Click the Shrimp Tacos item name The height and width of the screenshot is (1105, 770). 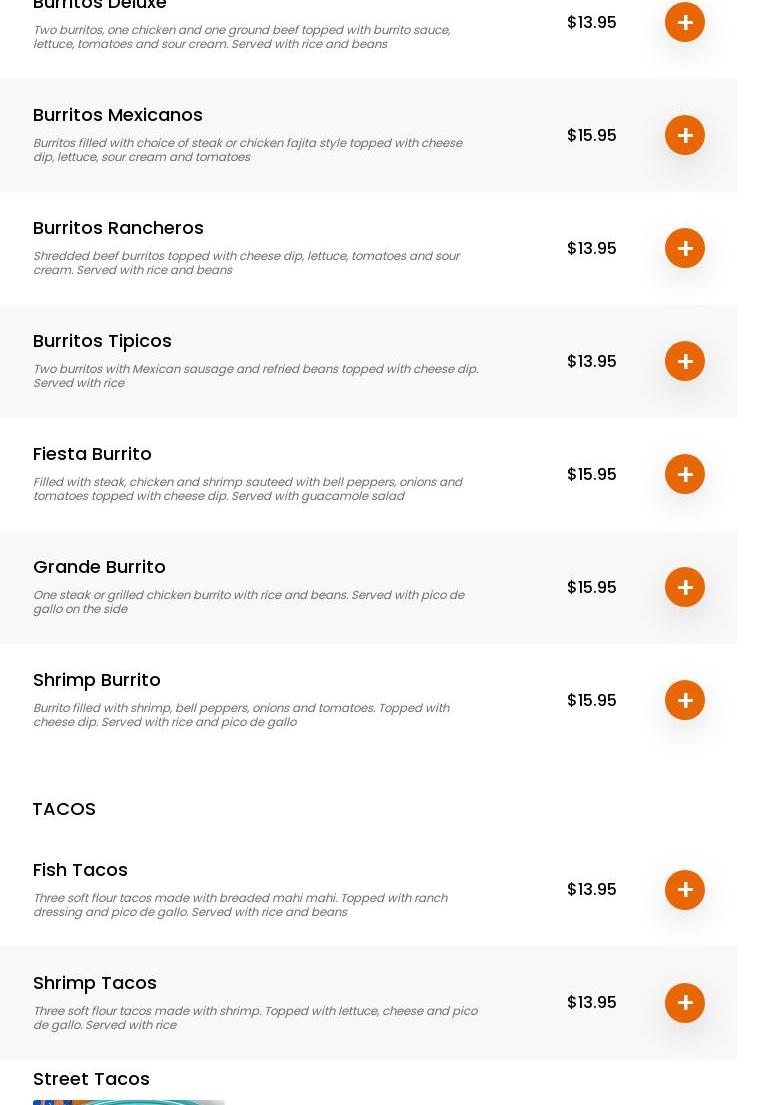tap(95, 983)
